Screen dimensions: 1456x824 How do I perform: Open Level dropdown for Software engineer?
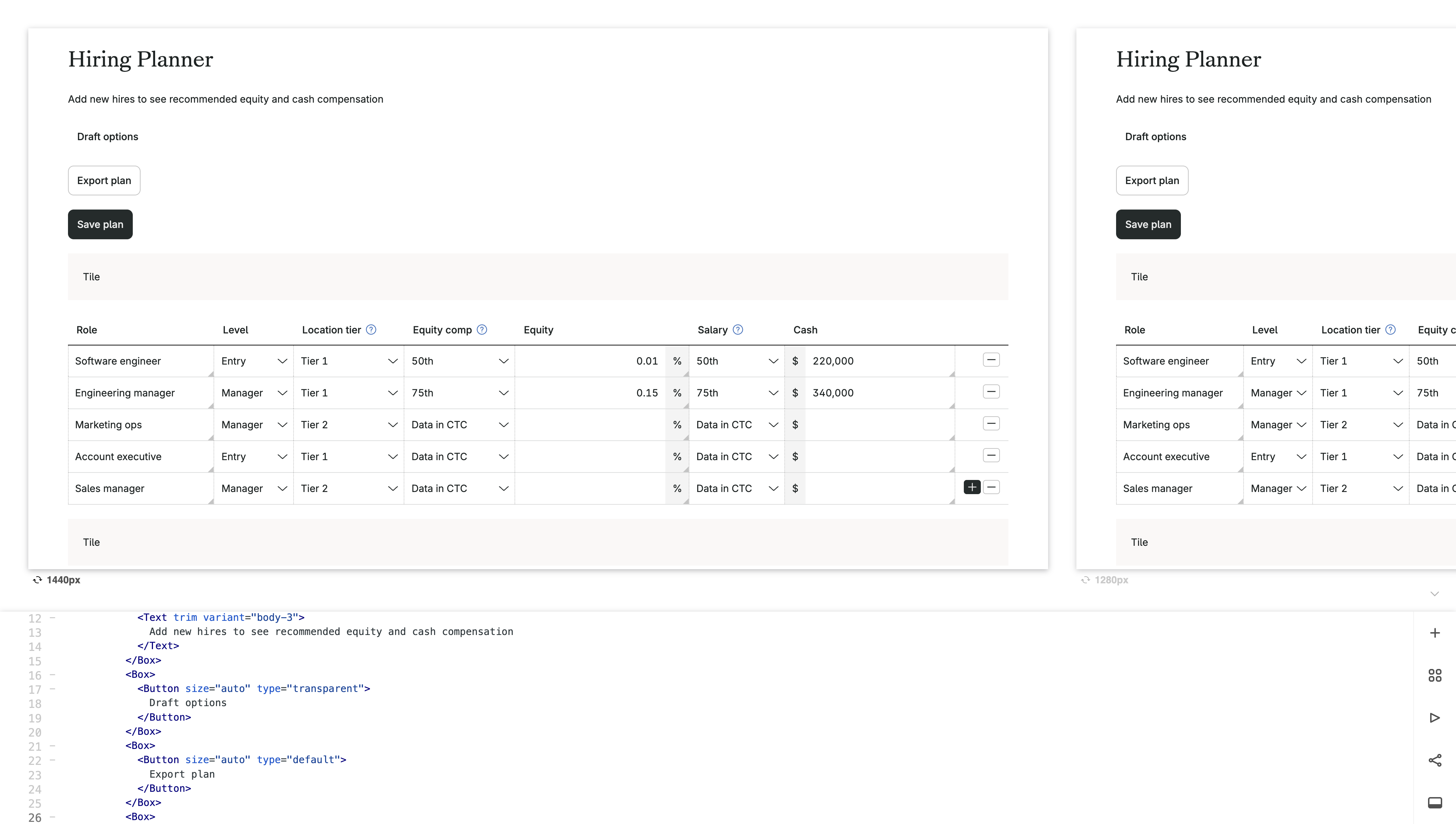(254, 361)
